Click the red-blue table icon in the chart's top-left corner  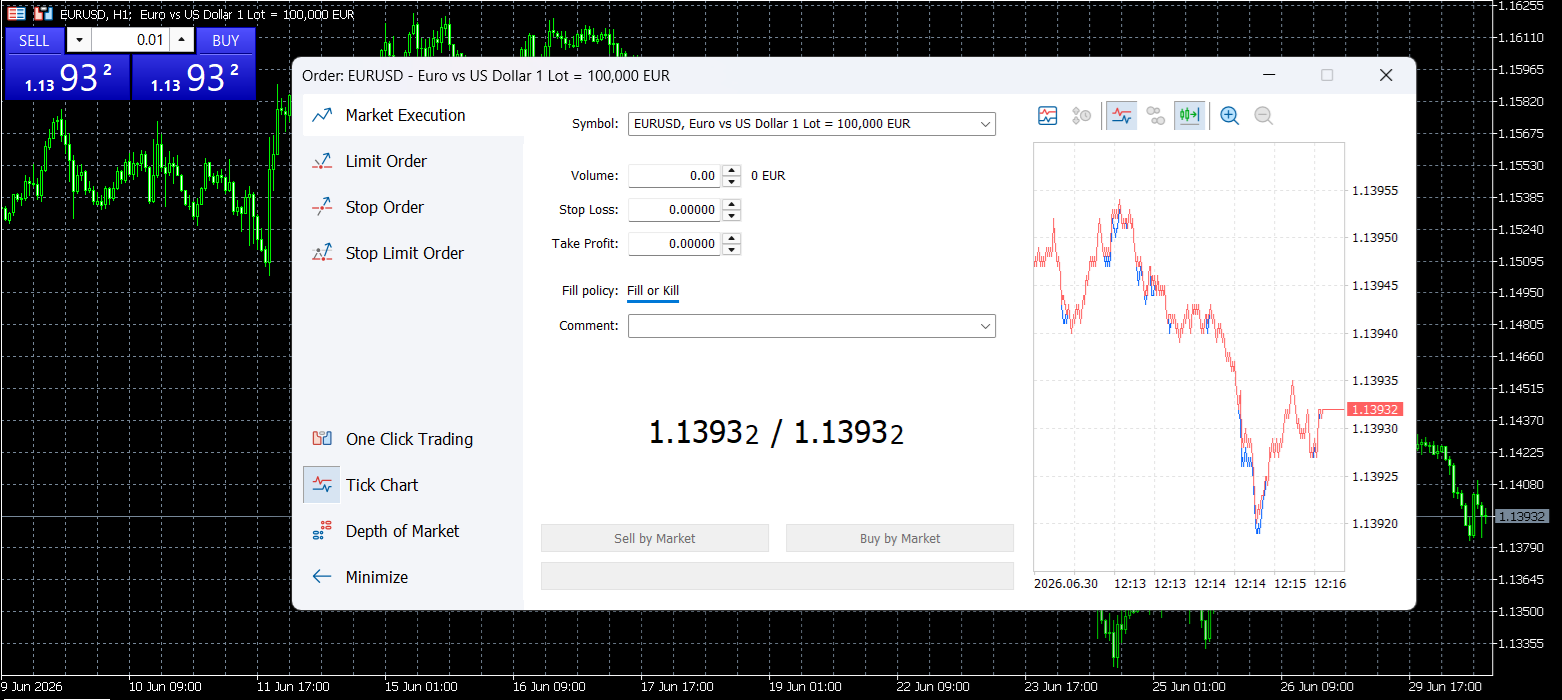(17, 14)
